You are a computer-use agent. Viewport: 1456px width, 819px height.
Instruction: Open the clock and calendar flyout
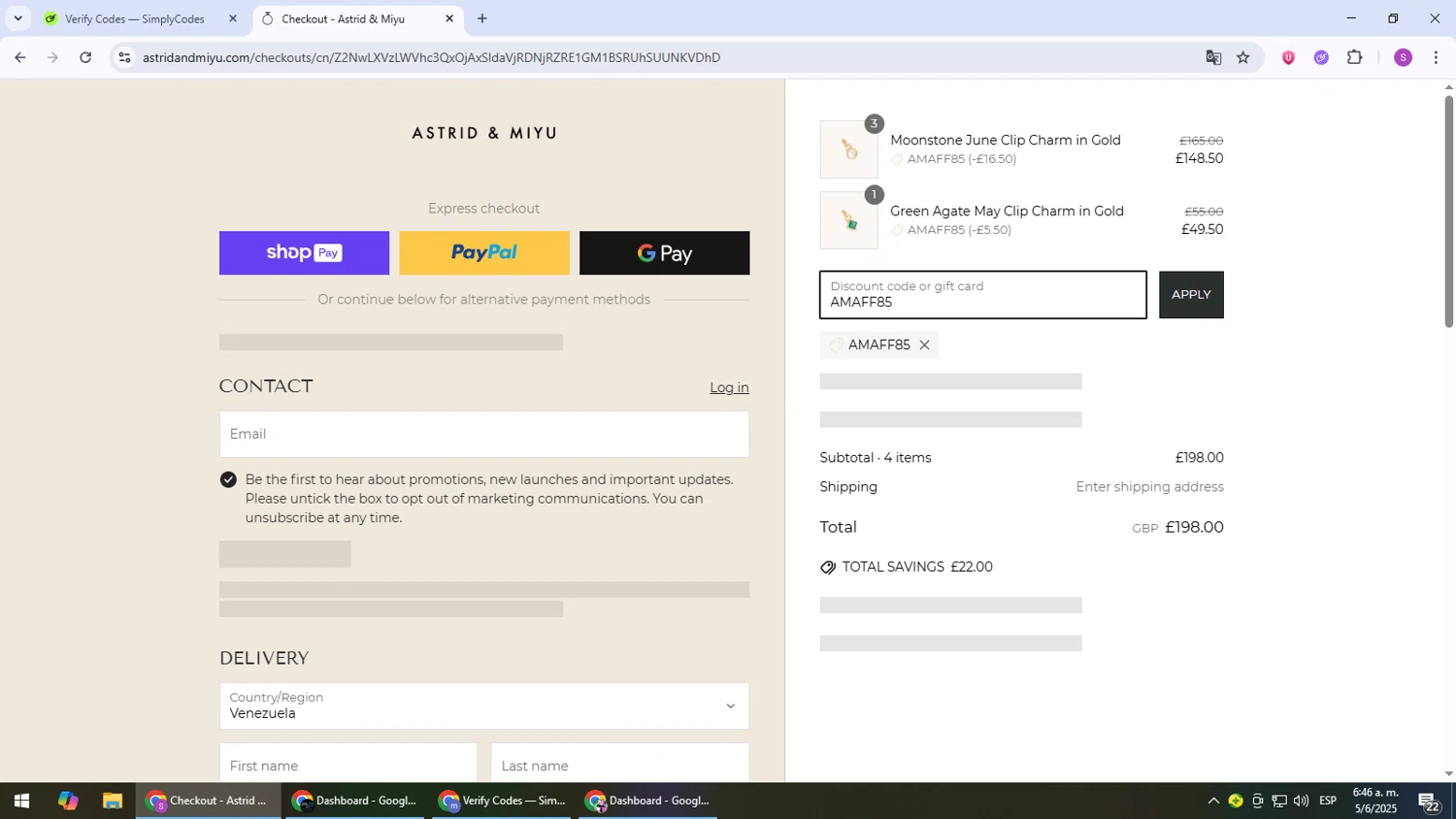click(x=1375, y=801)
